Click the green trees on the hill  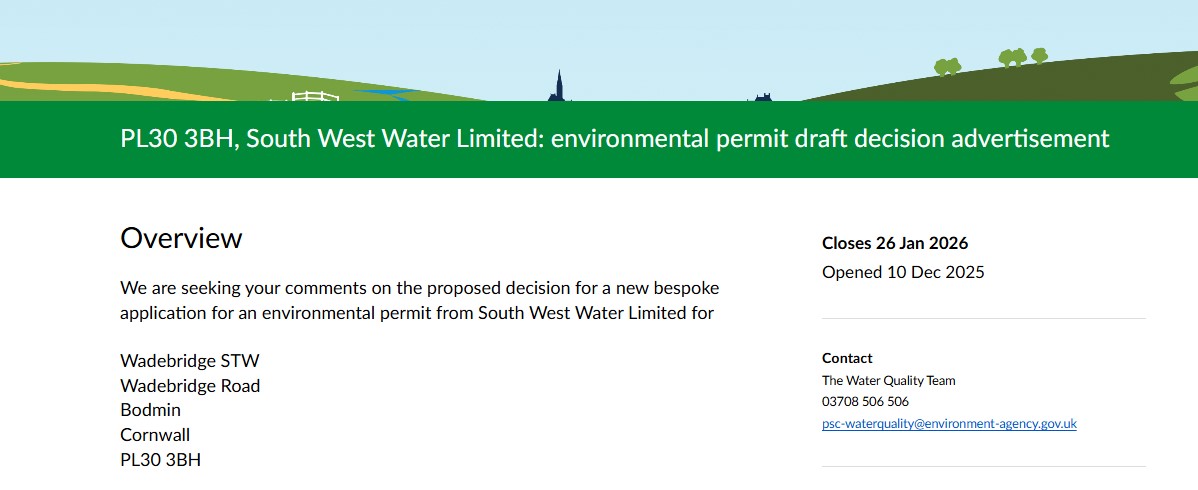tap(1012, 59)
